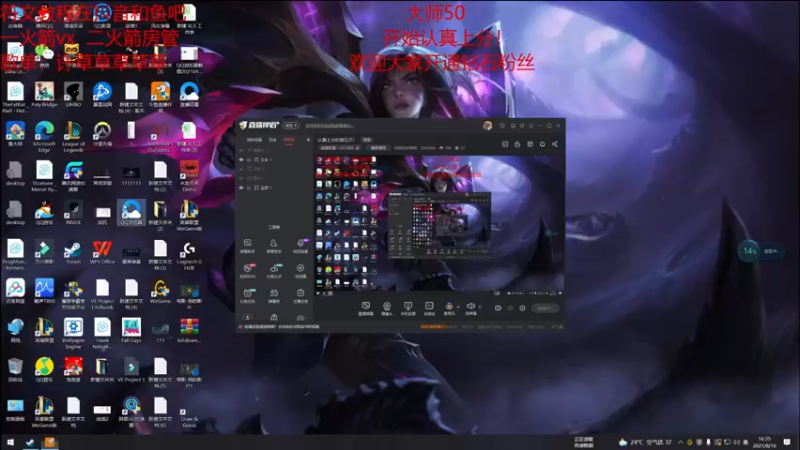
Task: Expand the microphone device dropdown arrow
Action: tap(458, 307)
